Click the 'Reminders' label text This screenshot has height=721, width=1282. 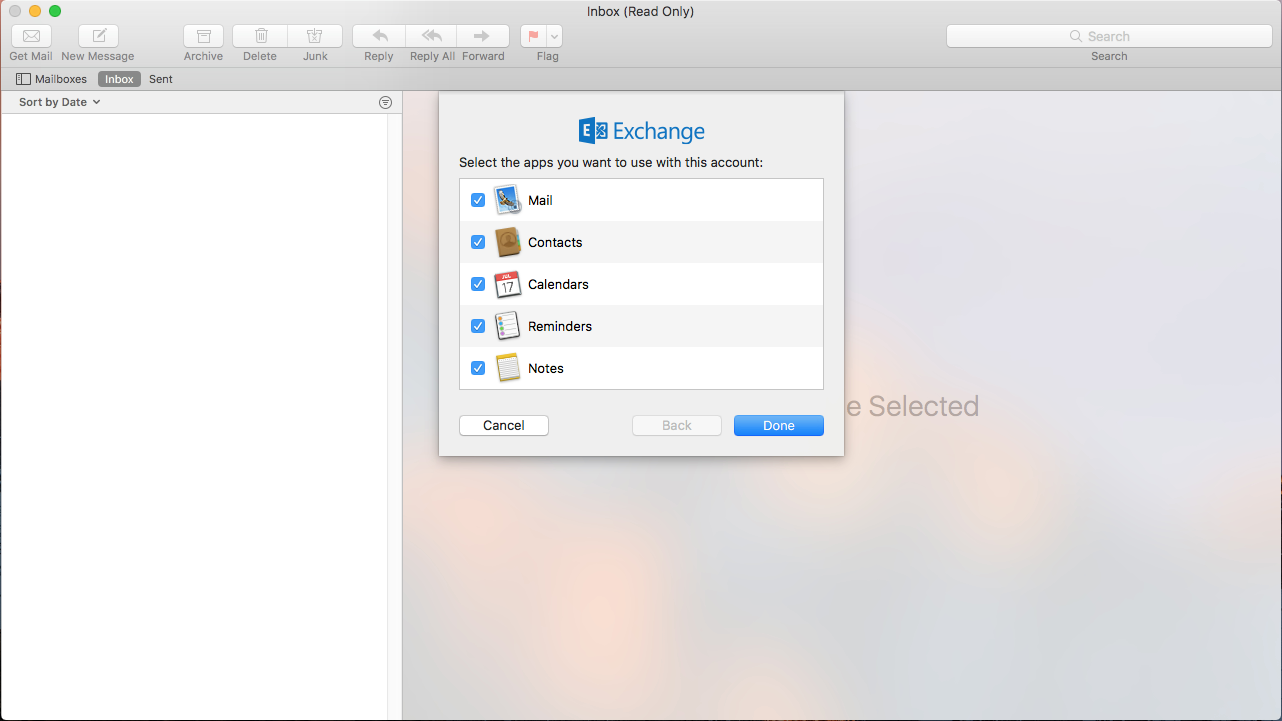coord(560,326)
